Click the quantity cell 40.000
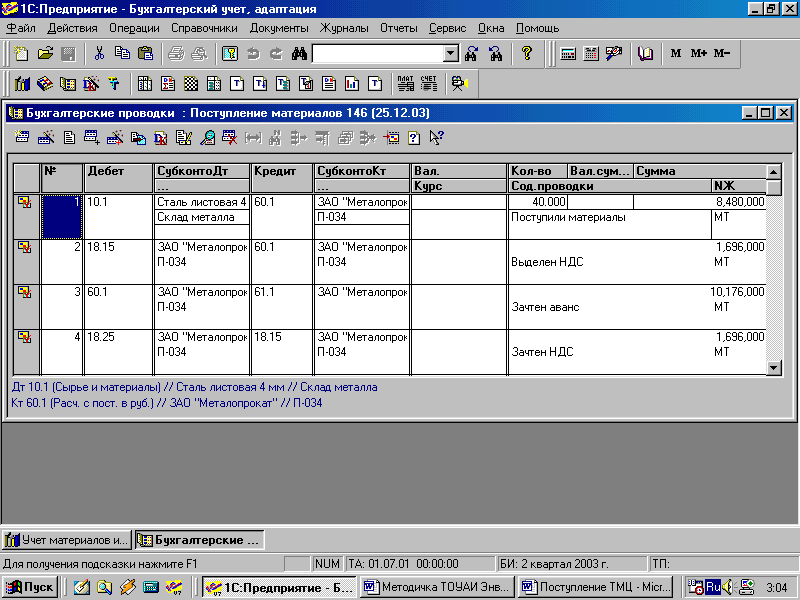Image resolution: width=800 pixels, height=600 pixels. (x=538, y=202)
